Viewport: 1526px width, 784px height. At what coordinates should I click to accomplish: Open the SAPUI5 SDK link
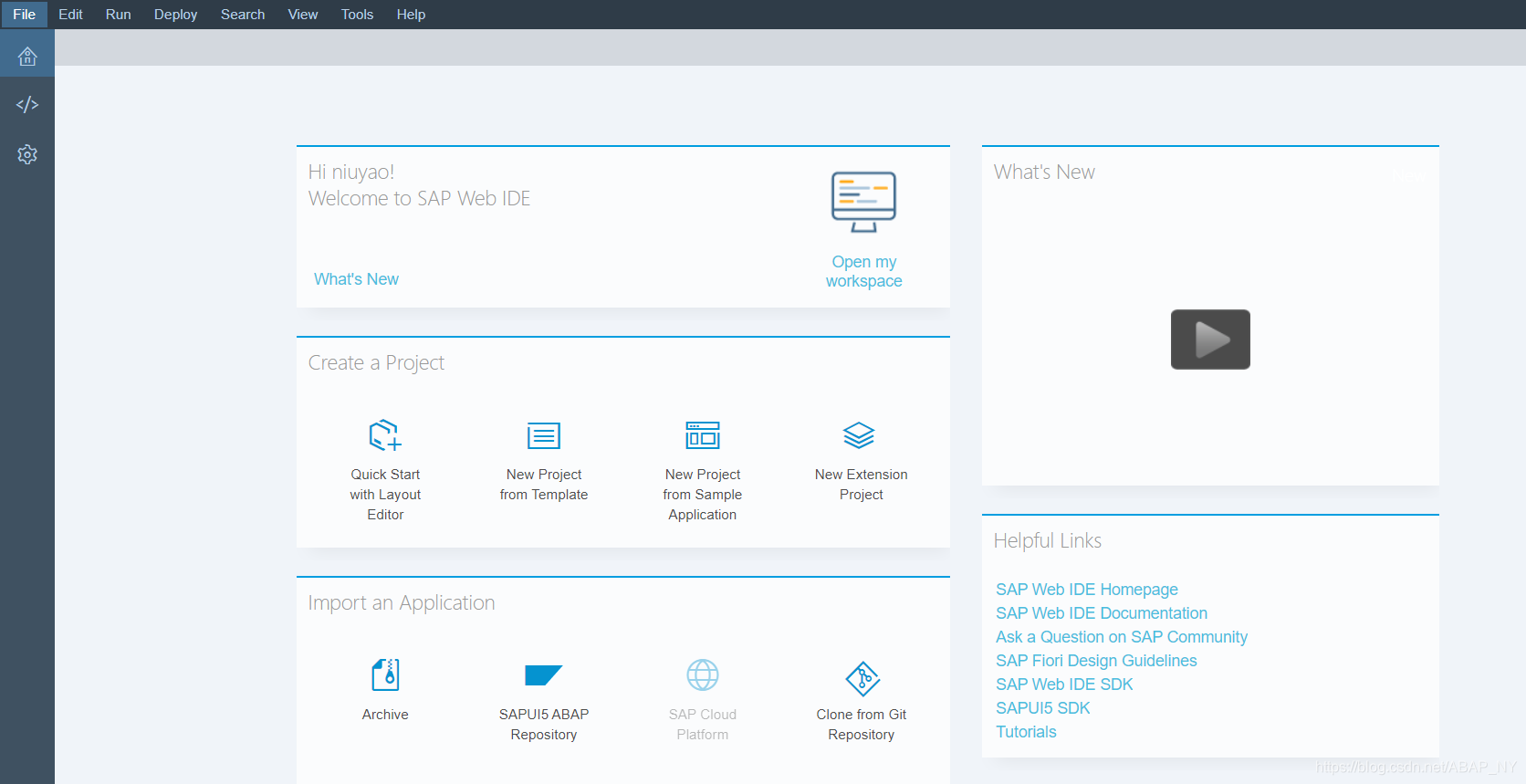point(1043,708)
